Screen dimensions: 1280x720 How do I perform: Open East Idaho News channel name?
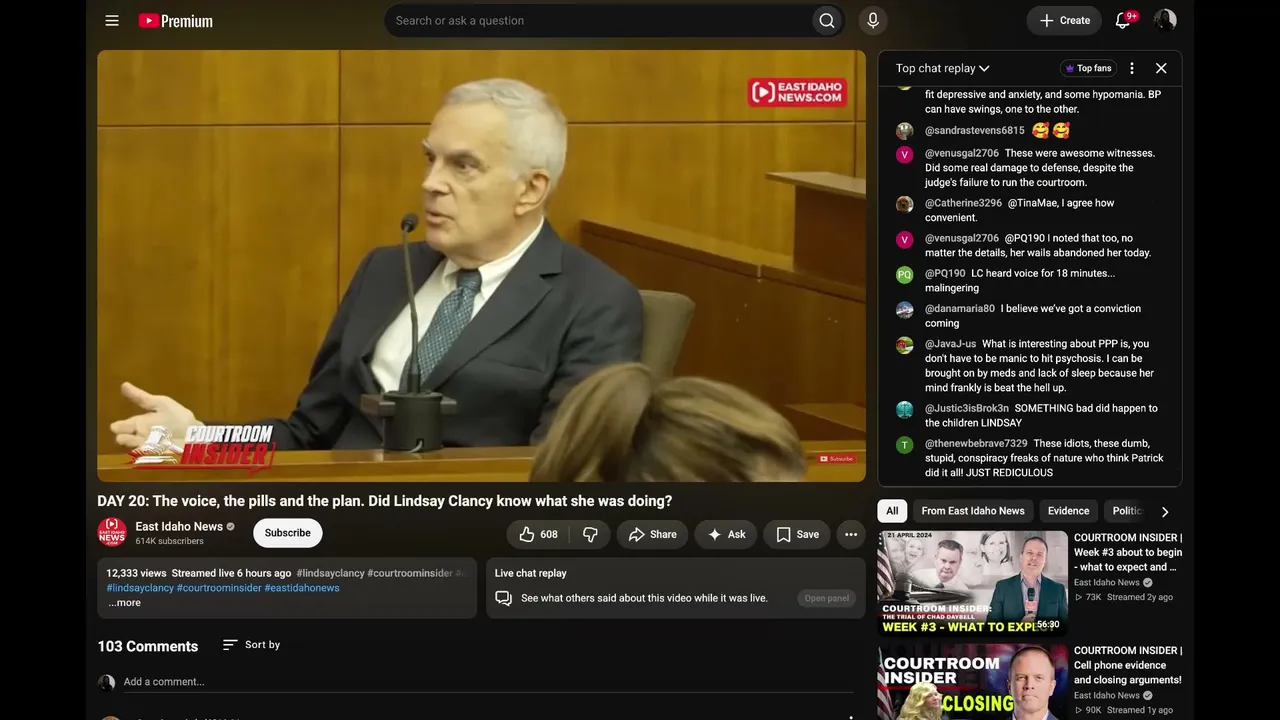(179, 526)
